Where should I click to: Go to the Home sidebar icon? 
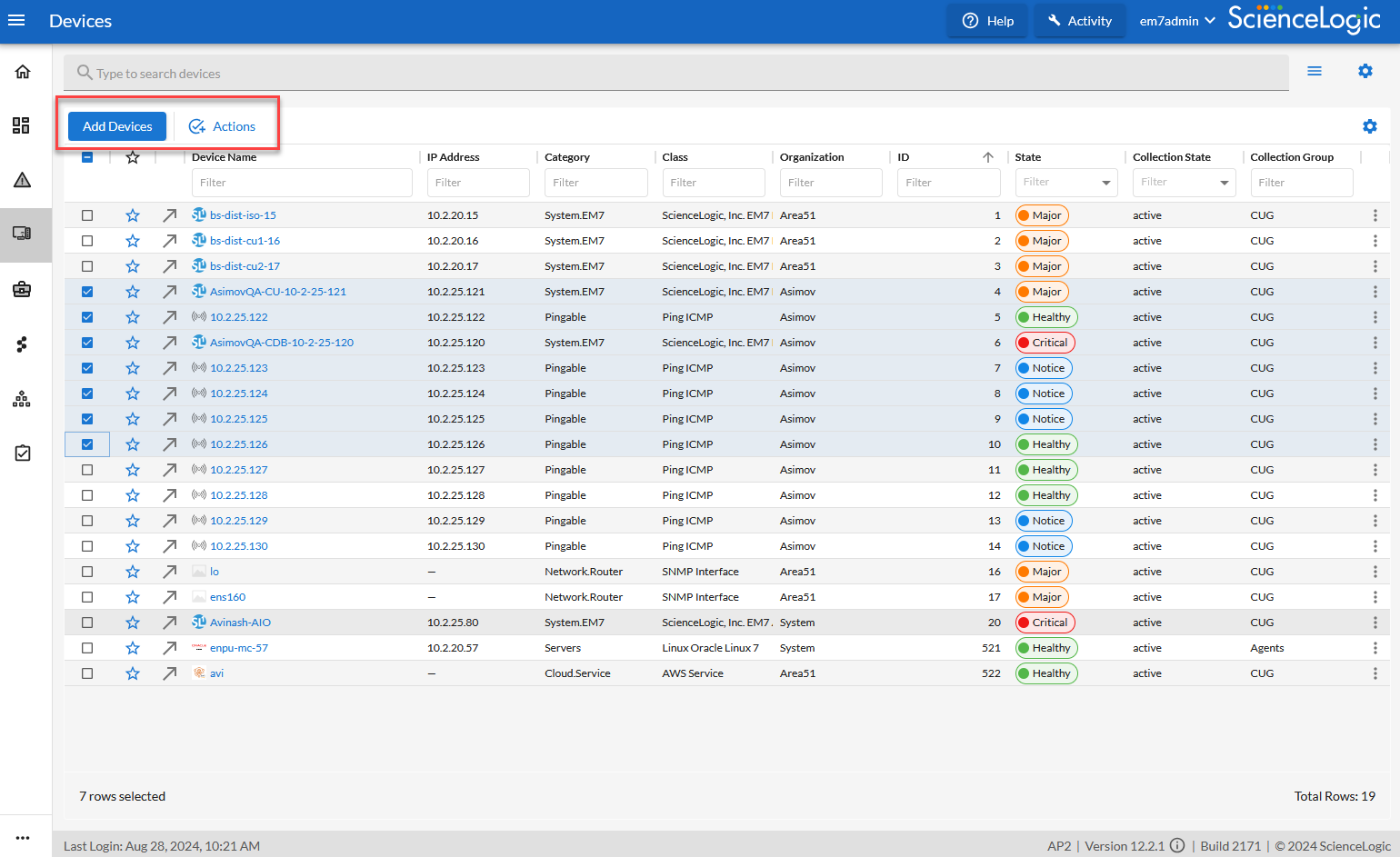pyautogui.click(x=23, y=72)
